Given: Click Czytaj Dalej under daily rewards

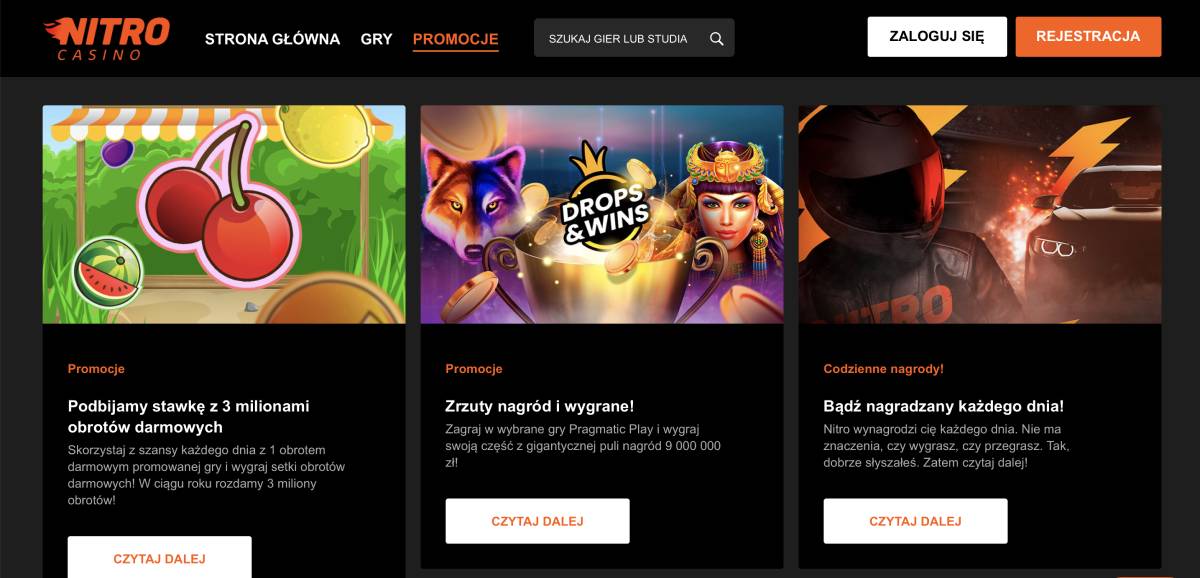Looking at the screenshot, I should (x=915, y=521).
